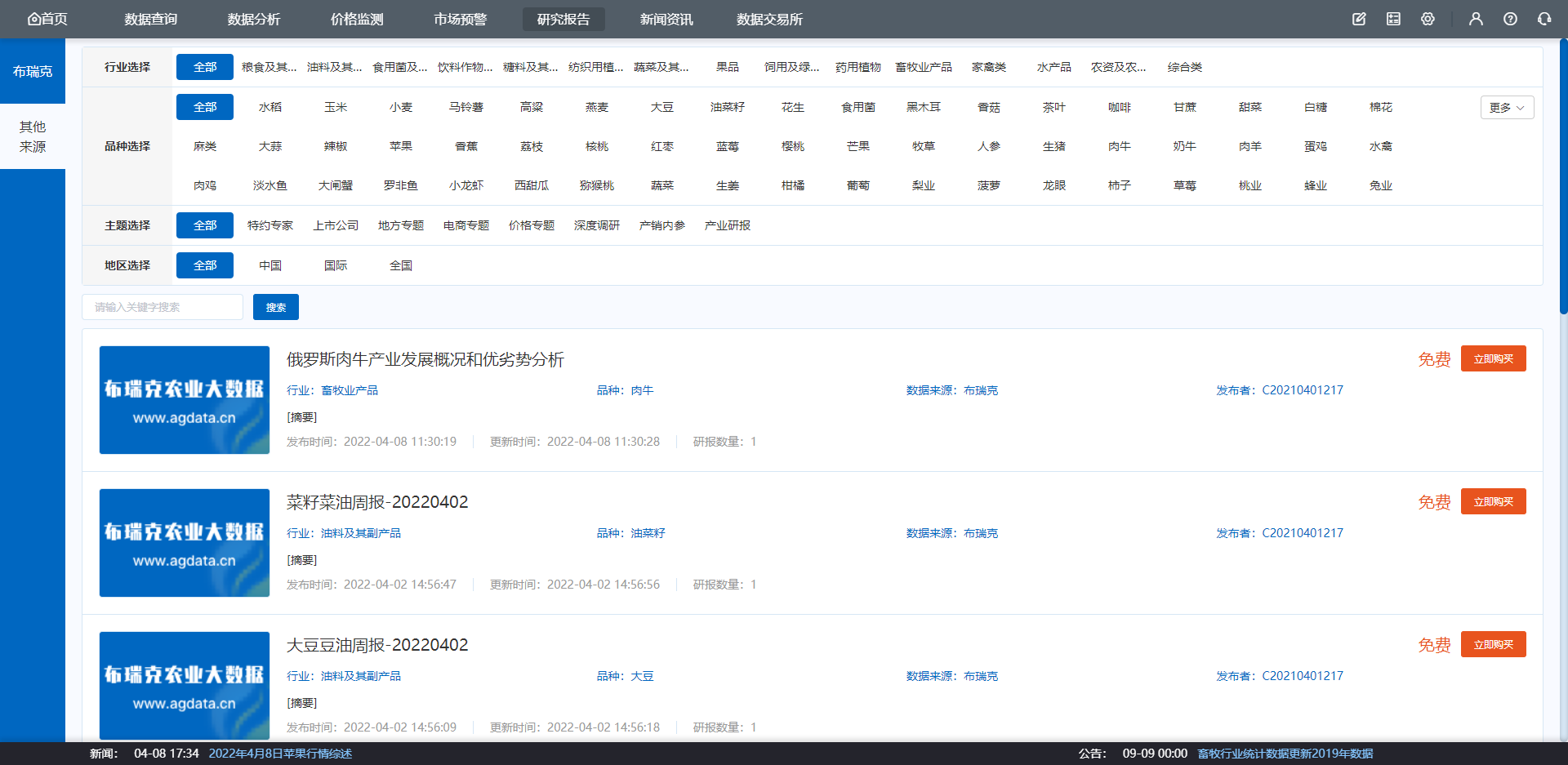Filter topic by 特约专家
Screen dimensions: 1568x765
[x=270, y=225]
